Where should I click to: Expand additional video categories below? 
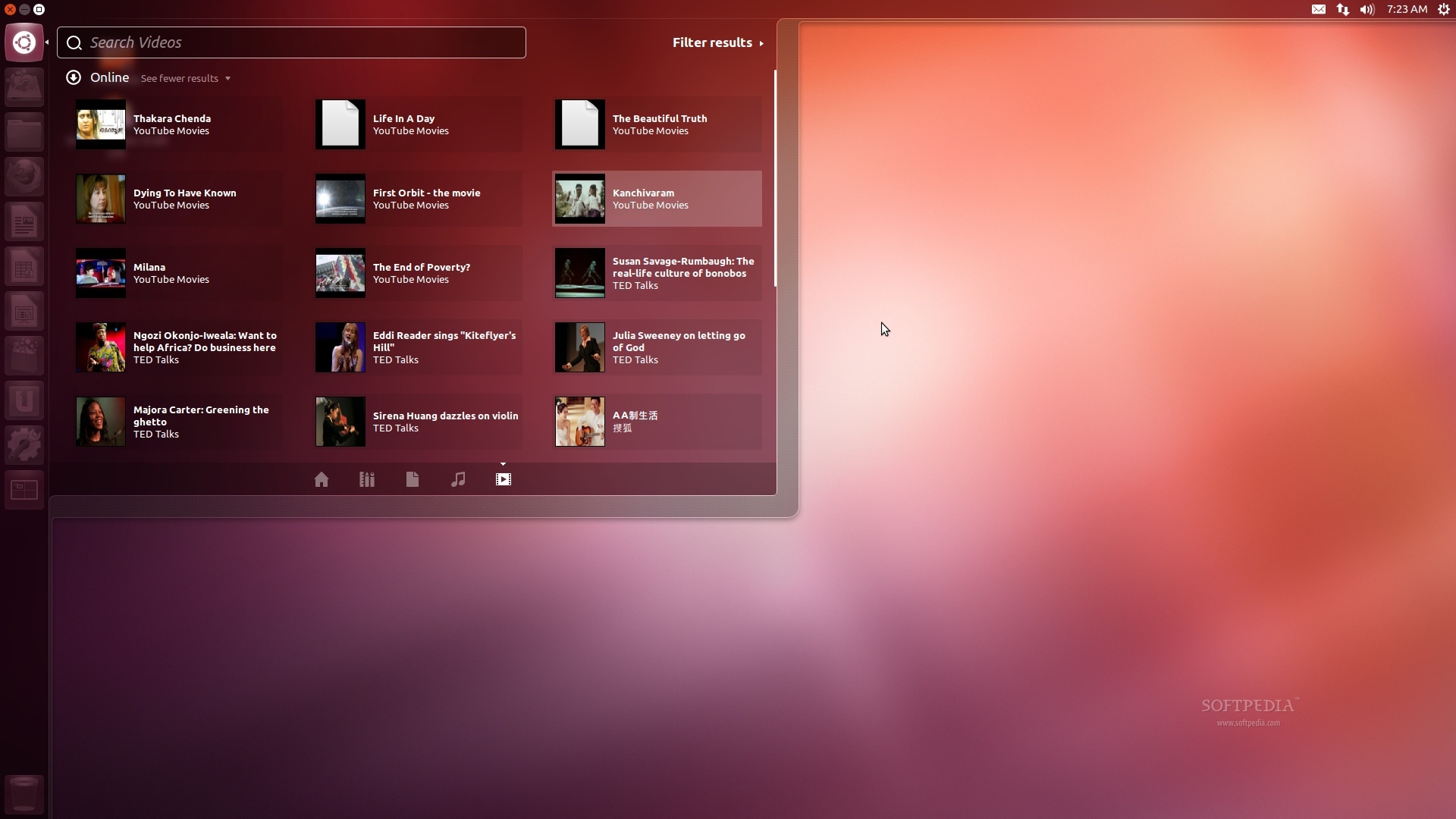503,464
